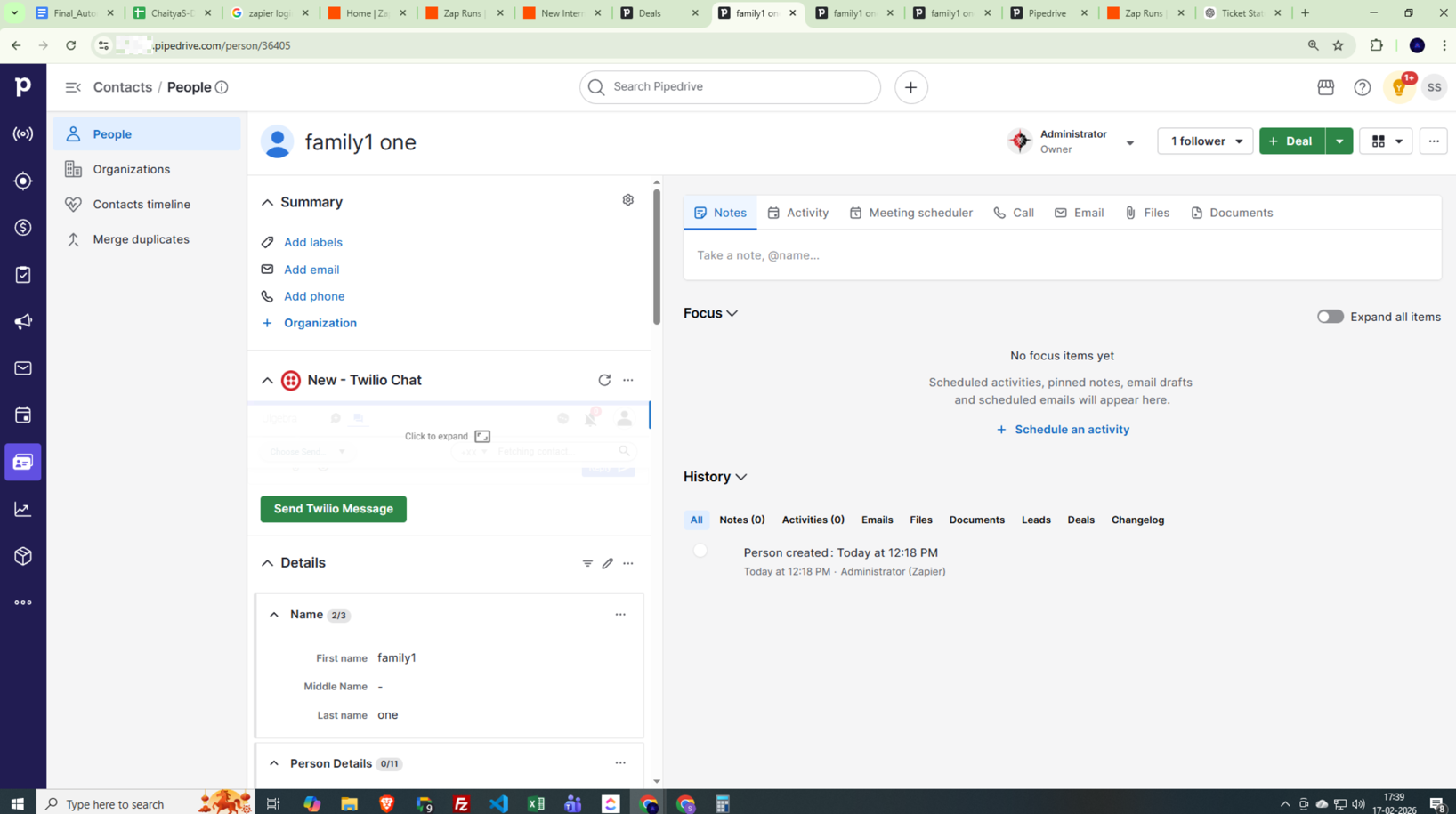Toggle the Expand all items switch
Viewport: 1456px width, 814px height.
tap(1330, 317)
